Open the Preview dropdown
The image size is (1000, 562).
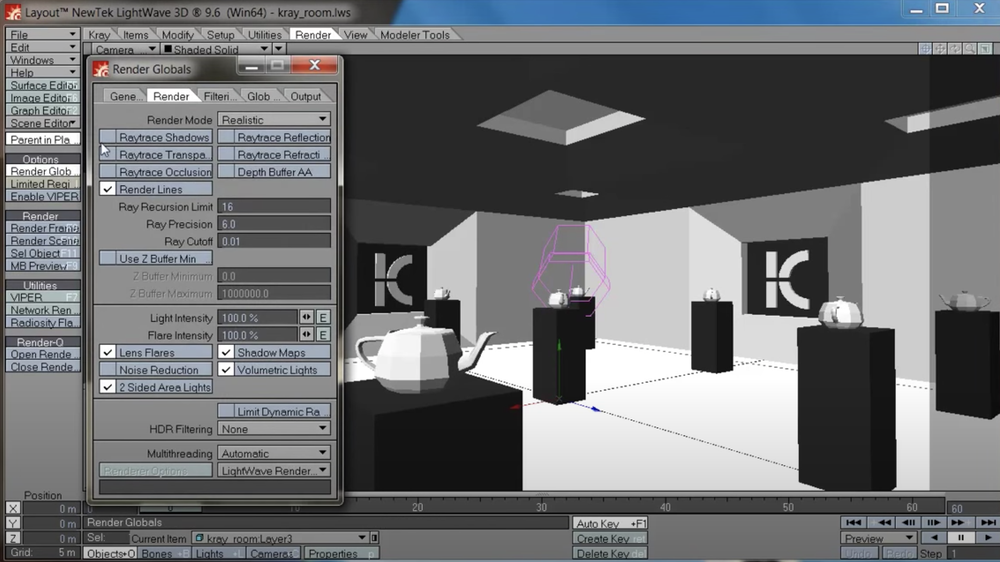click(x=879, y=538)
